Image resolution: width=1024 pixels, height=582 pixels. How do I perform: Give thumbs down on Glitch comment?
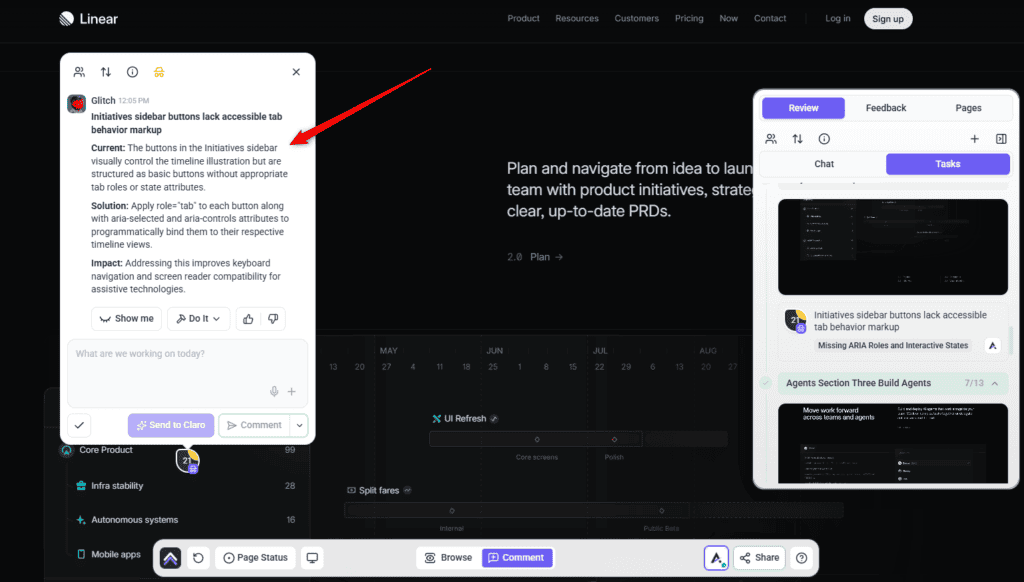(273, 319)
